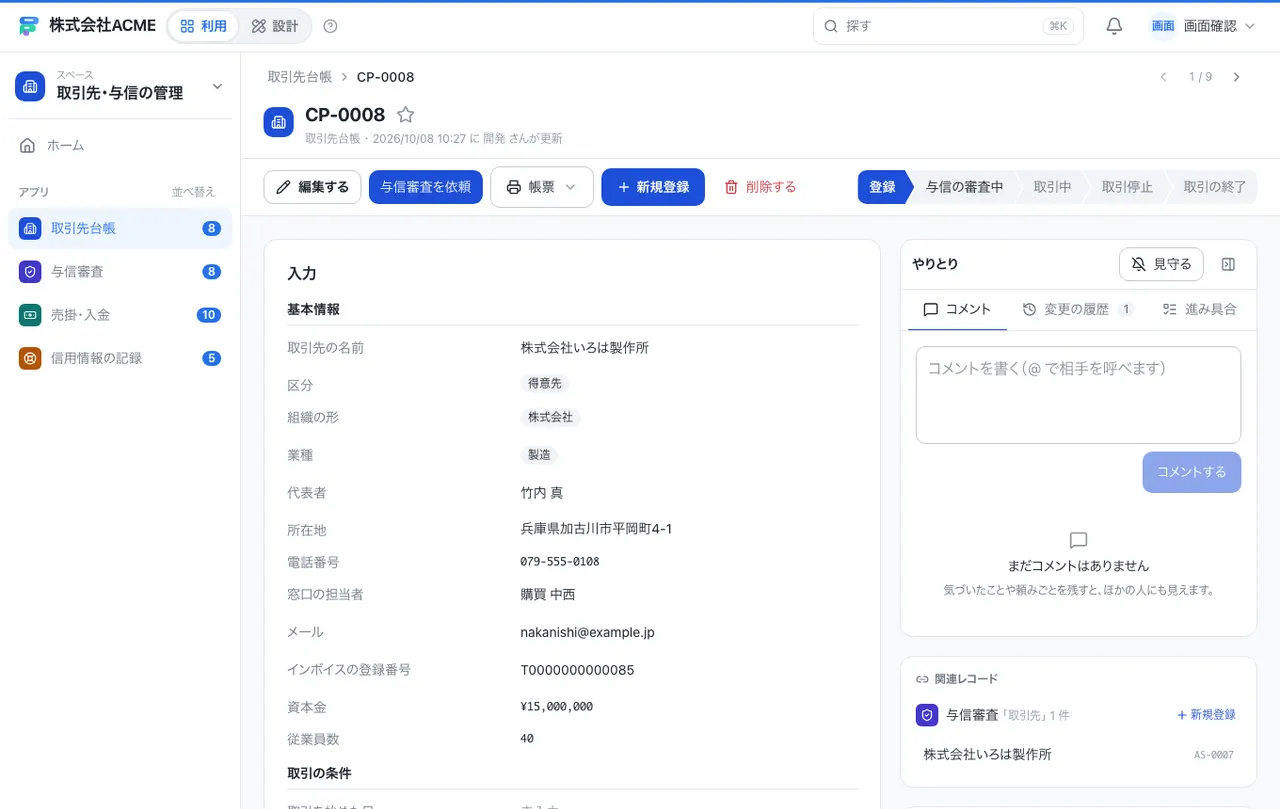1280x809 pixels.
Task: Switch to 利用 mode
Action: pyautogui.click(x=204, y=26)
